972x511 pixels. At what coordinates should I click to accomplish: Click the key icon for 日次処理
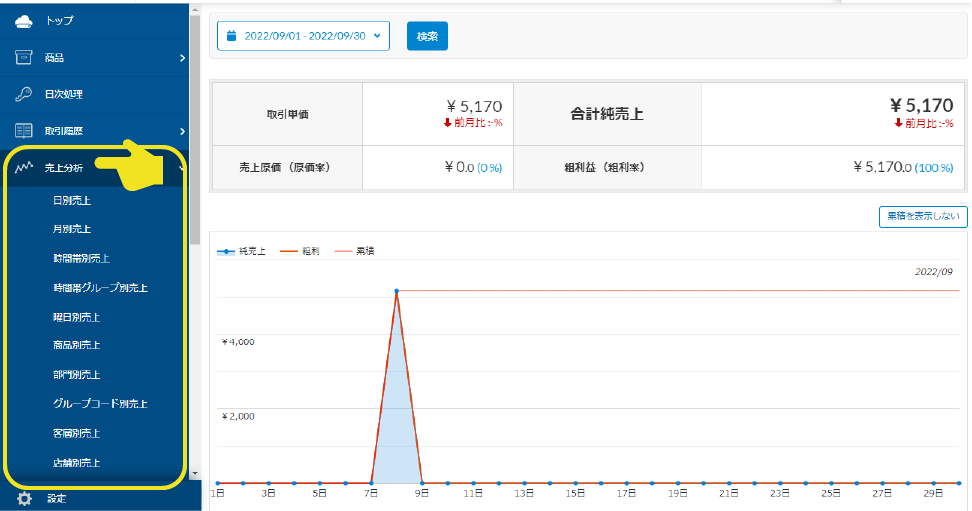25,95
